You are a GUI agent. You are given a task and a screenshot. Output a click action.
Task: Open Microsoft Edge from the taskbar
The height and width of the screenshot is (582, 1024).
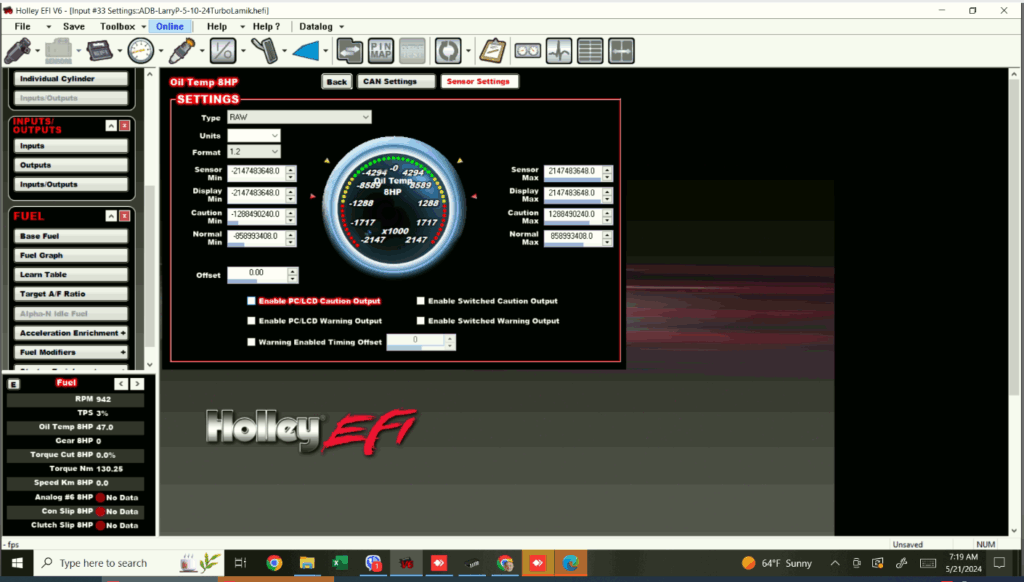(x=571, y=563)
